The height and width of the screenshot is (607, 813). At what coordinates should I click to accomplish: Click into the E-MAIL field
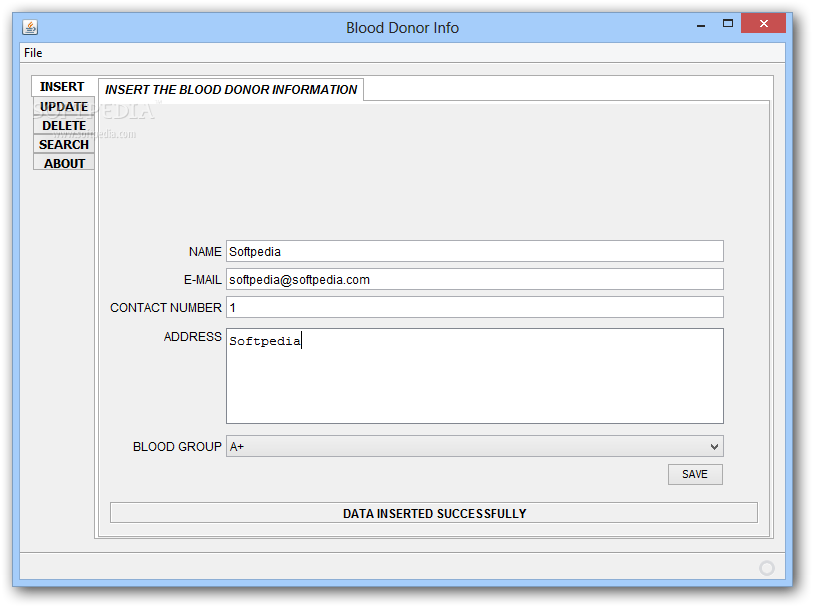(x=474, y=279)
